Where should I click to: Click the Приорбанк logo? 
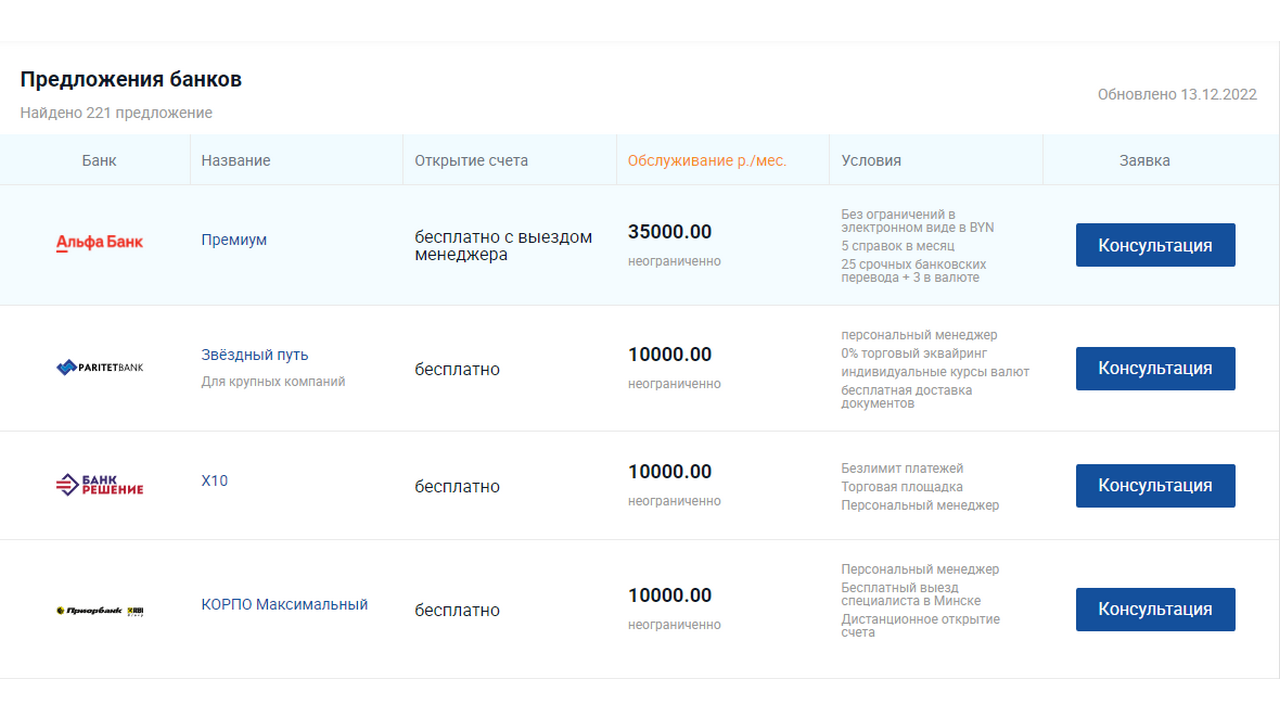100,610
